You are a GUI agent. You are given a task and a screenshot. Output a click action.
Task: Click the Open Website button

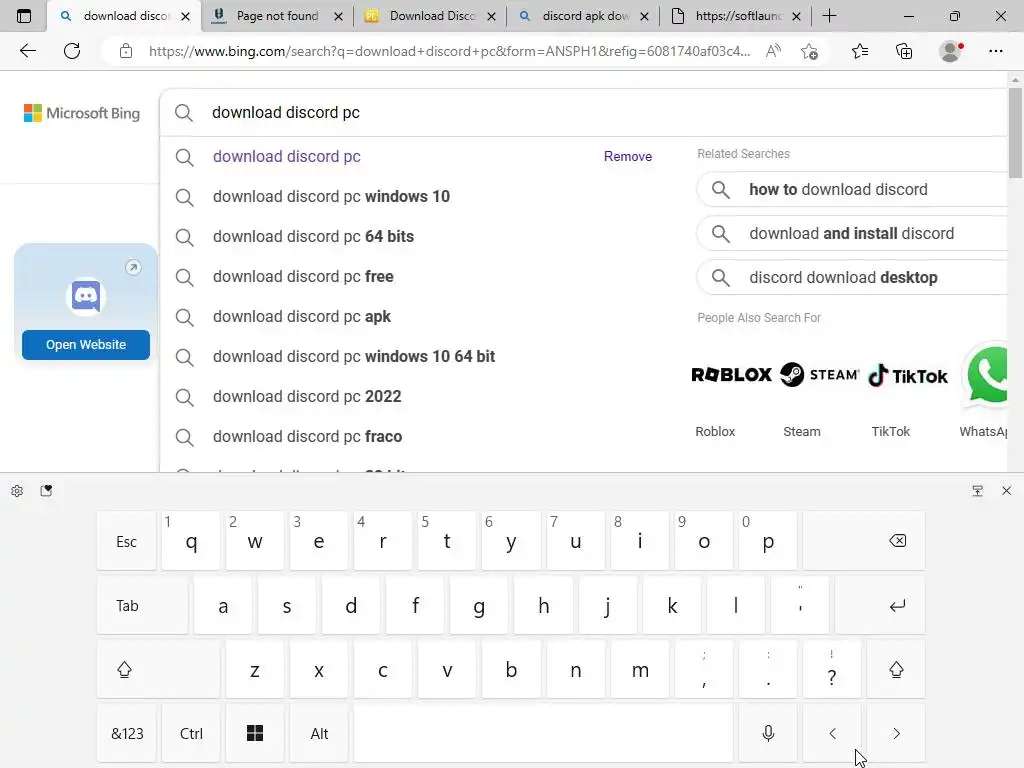click(86, 345)
